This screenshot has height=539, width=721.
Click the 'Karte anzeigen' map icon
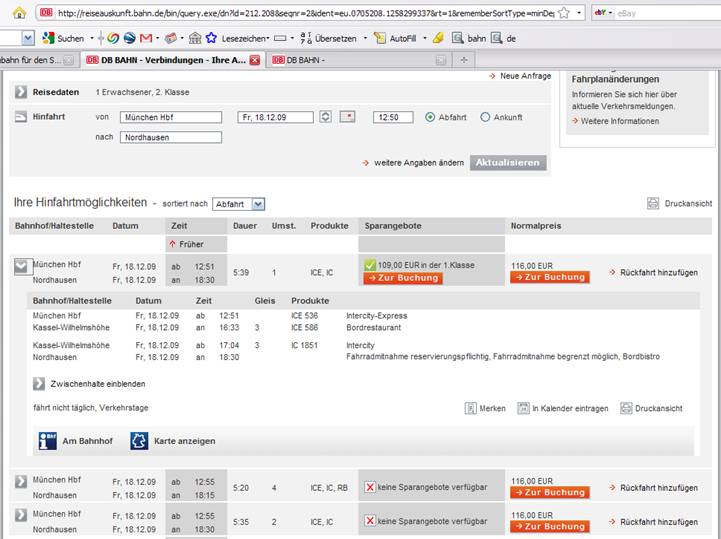click(x=139, y=441)
